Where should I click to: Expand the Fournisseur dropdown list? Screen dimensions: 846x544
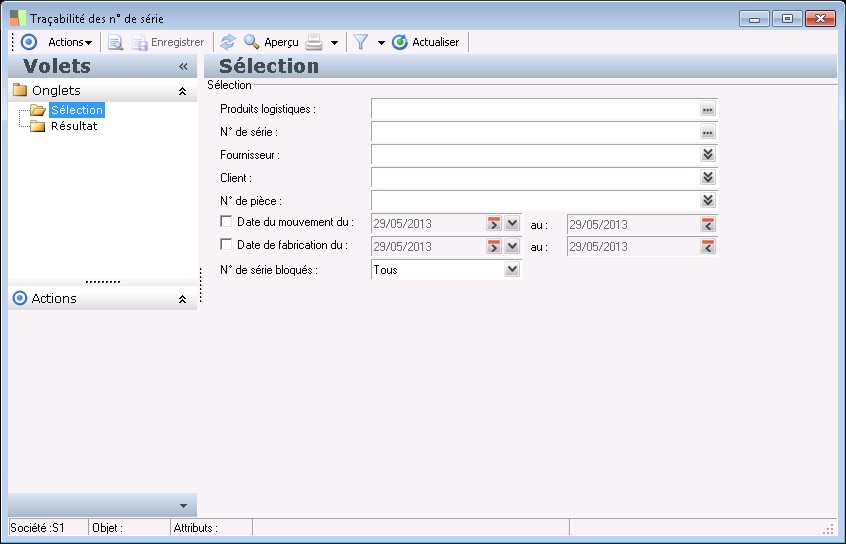point(708,155)
